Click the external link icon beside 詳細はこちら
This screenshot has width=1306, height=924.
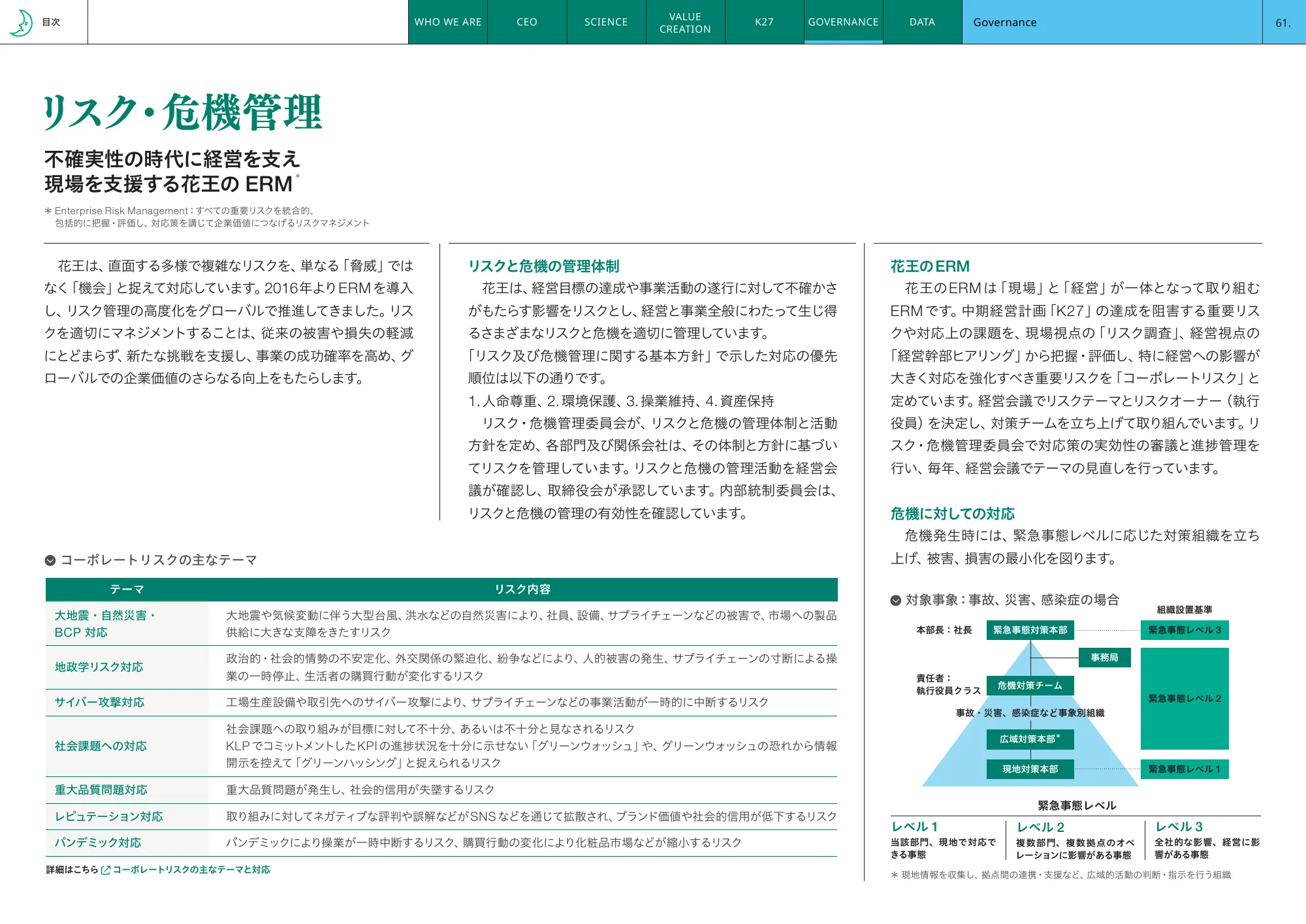(x=106, y=870)
